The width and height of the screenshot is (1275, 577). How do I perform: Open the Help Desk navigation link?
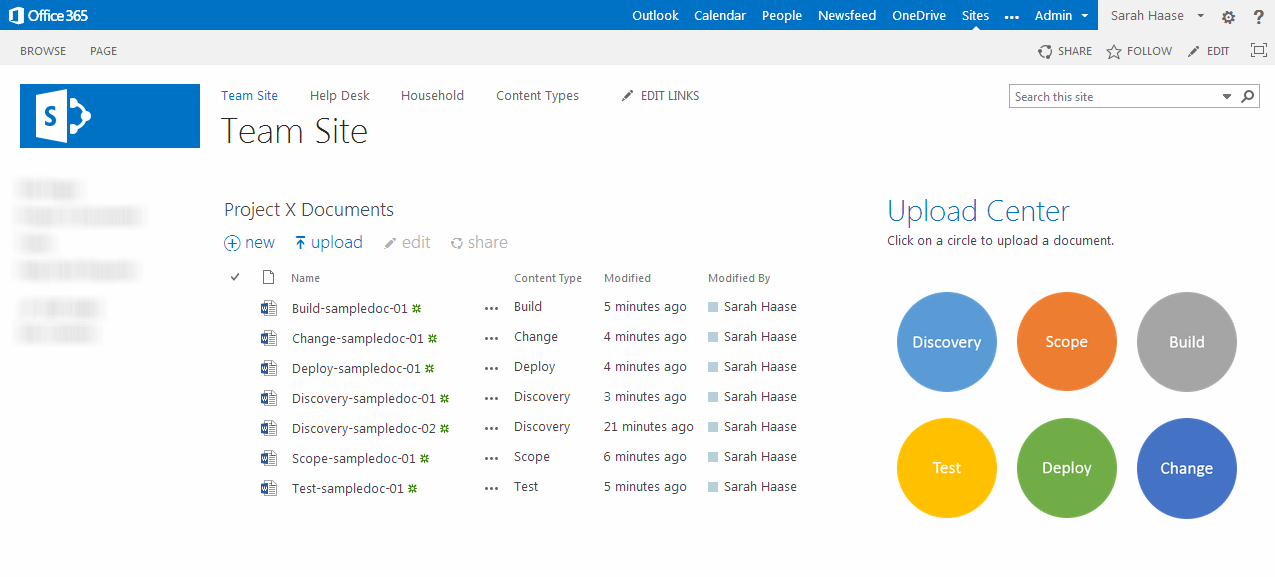339,96
